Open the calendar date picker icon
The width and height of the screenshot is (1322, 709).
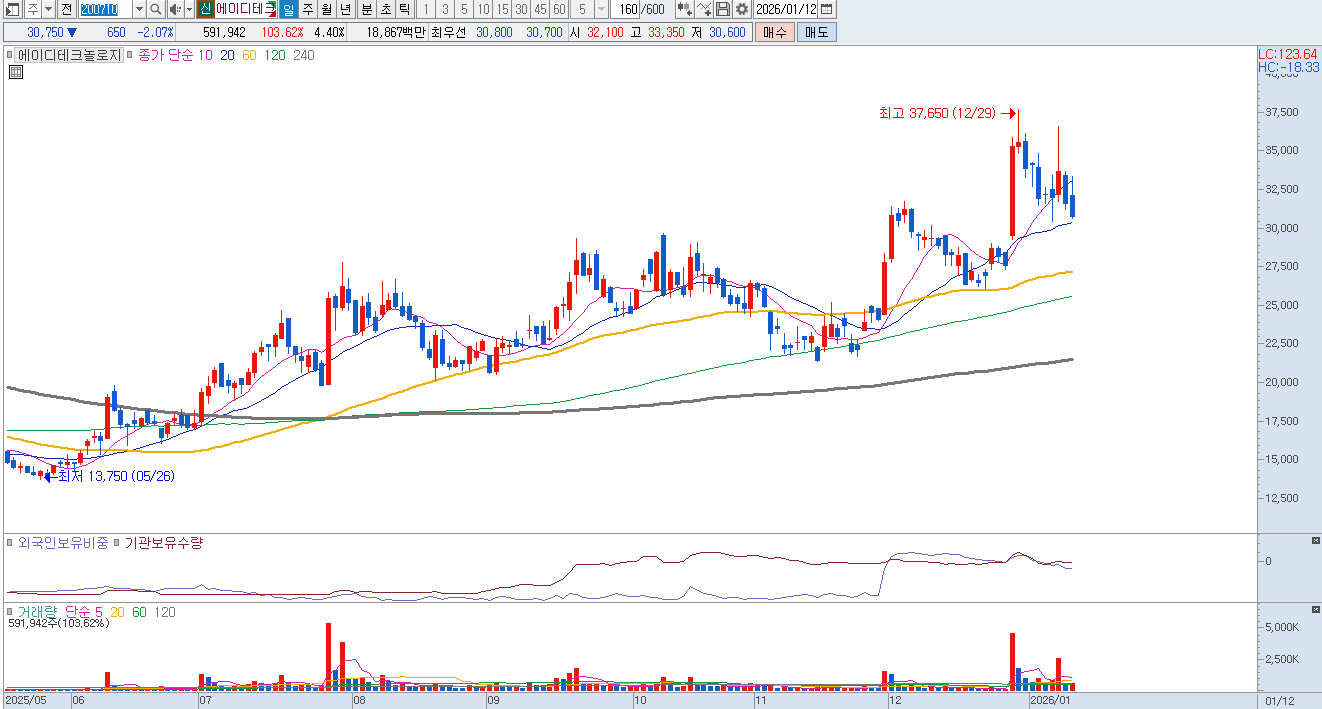[x=826, y=9]
